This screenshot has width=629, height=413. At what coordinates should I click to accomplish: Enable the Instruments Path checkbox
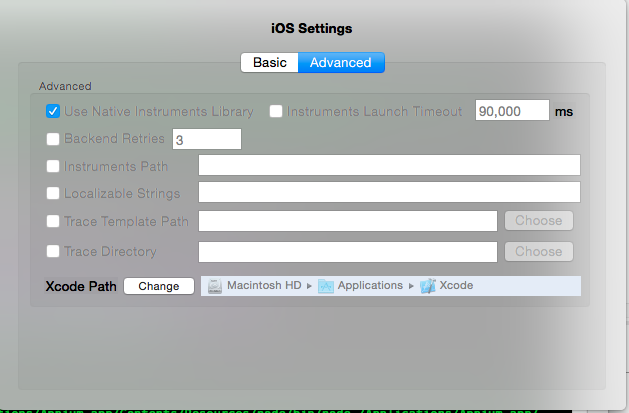click(x=54, y=166)
